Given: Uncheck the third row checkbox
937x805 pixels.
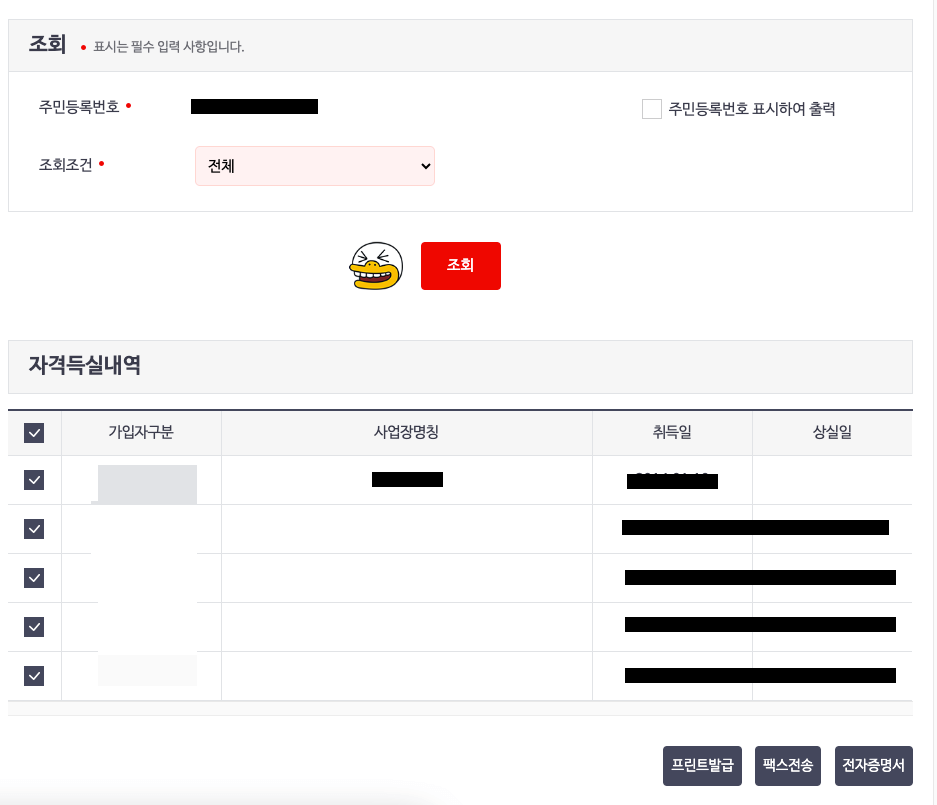Looking at the screenshot, I should pos(34,578).
